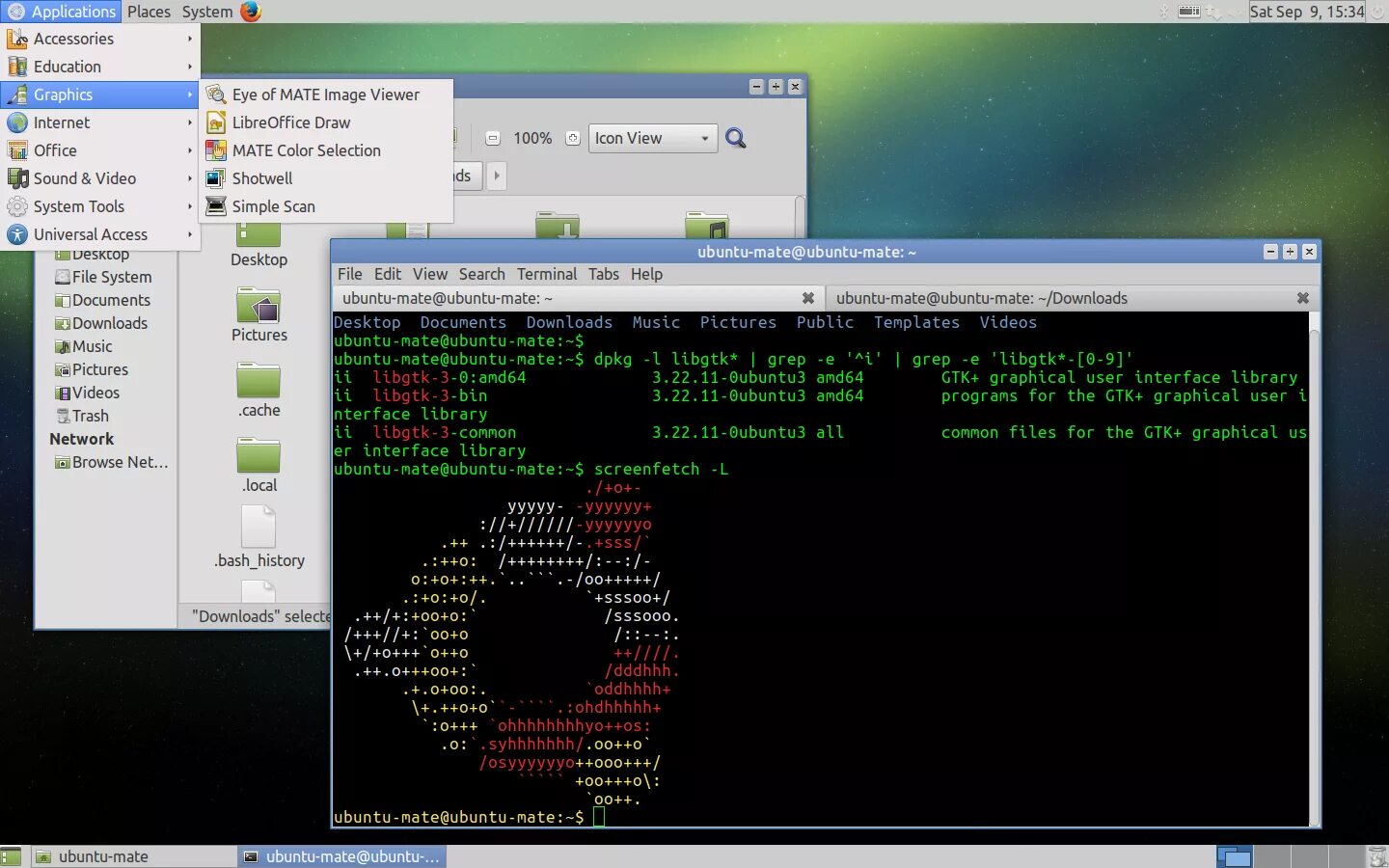Open the Graphics category
The width and height of the screenshot is (1389, 868).
pos(99,95)
